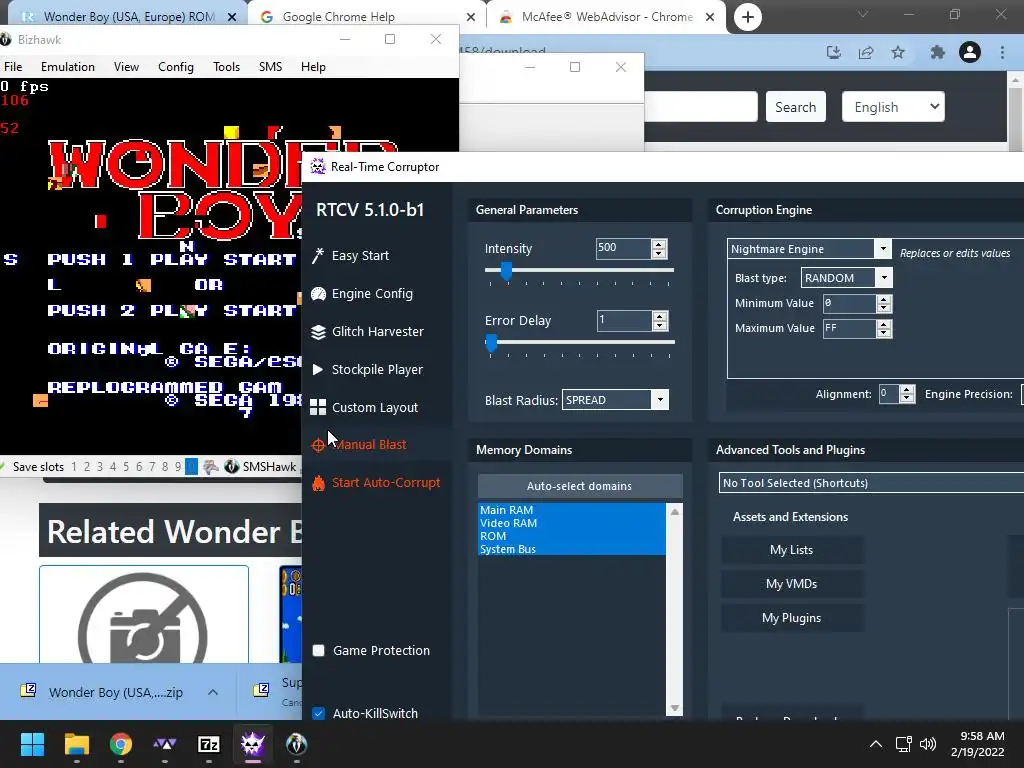Open Bizhawk Config menu
The image size is (1024, 768).
pyautogui.click(x=176, y=67)
